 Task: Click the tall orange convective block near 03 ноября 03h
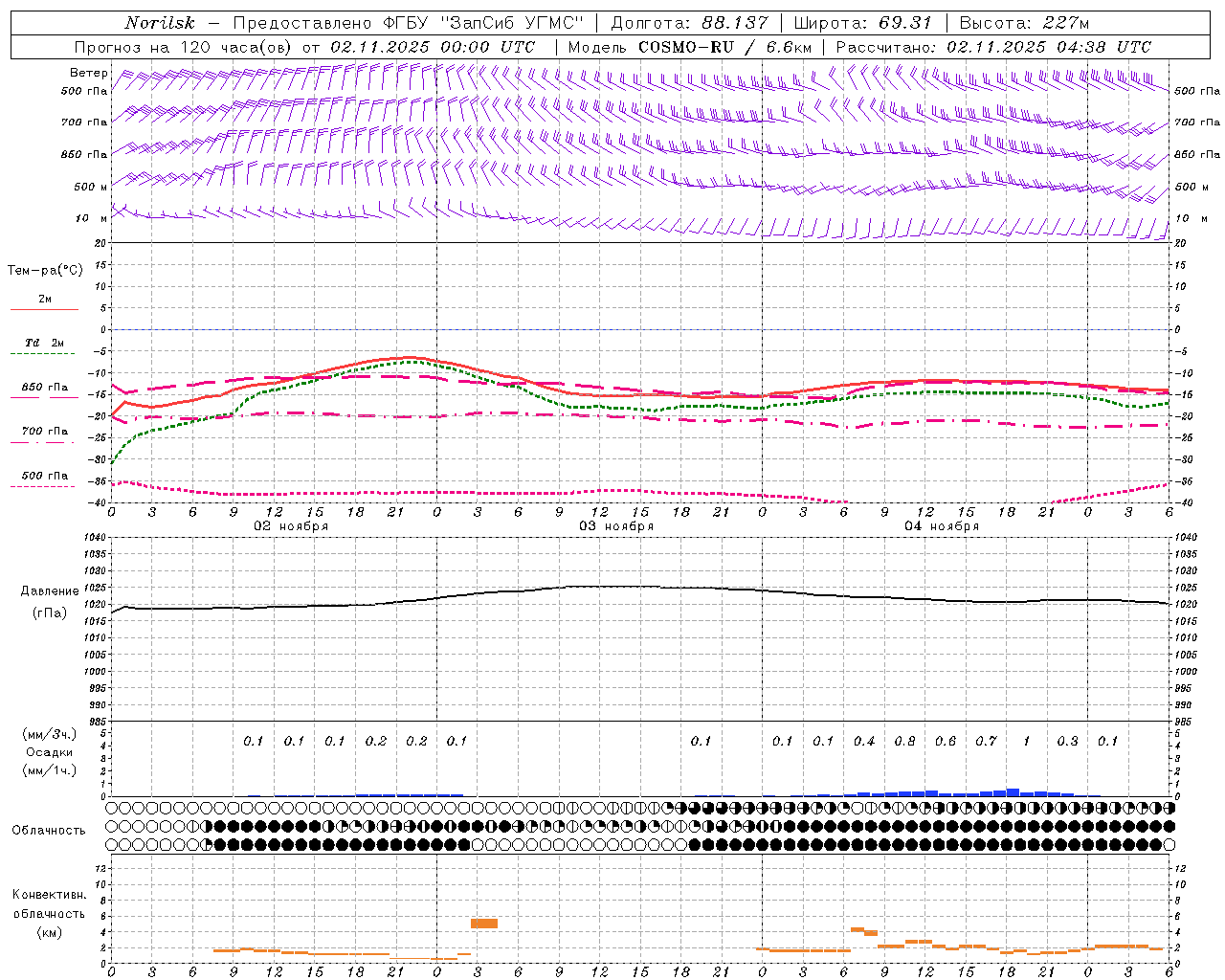click(484, 924)
